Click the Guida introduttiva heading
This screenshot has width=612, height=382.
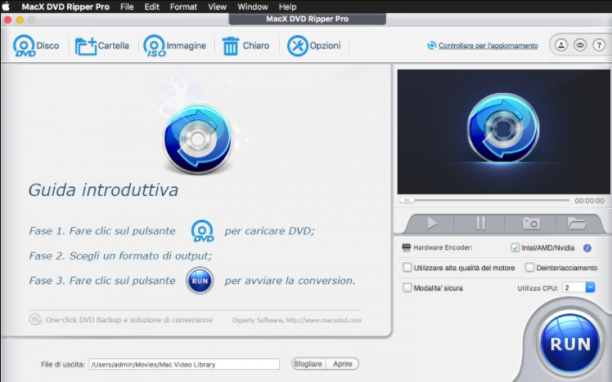(103, 190)
